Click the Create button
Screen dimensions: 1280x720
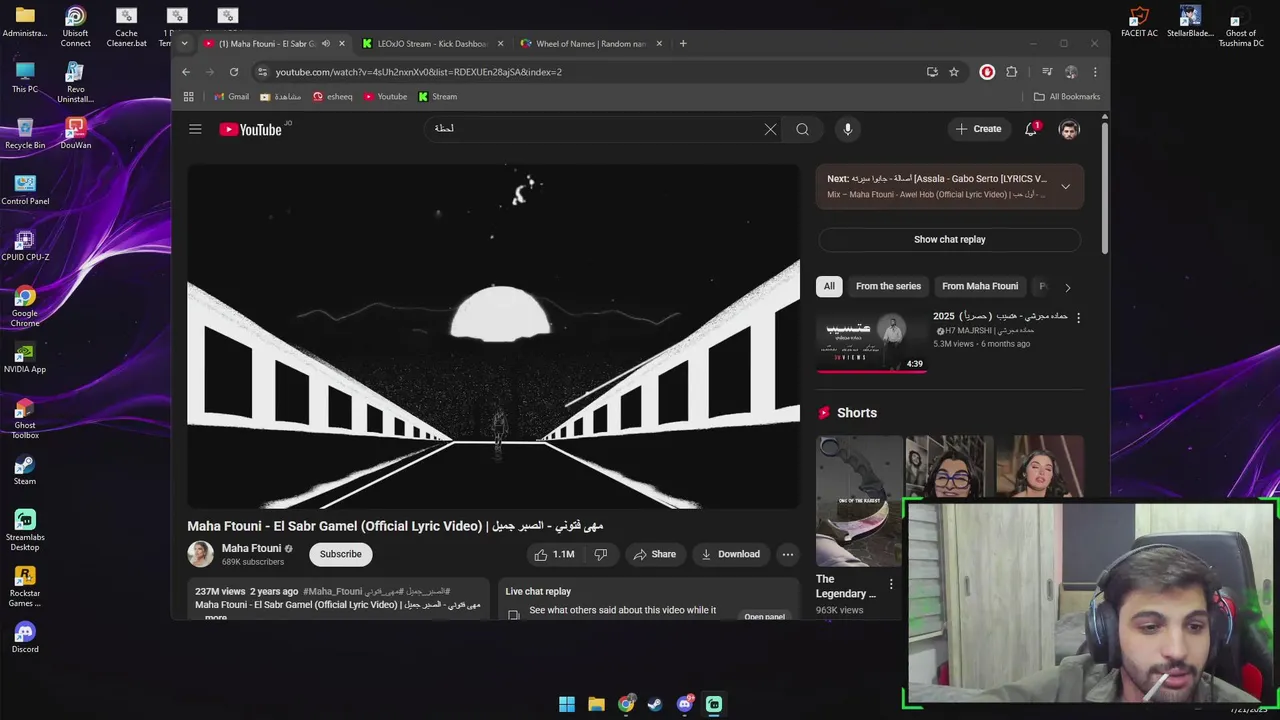977,129
